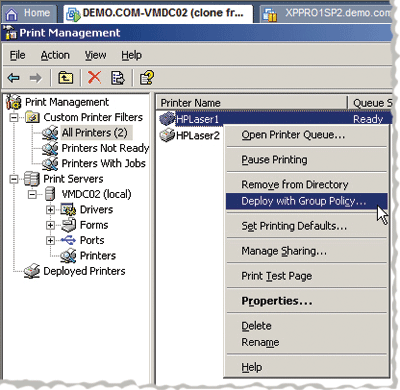Viewport: 400px width, 390px height.
Task: Select the Deployed Printers tree label
Action: coord(84,271)
